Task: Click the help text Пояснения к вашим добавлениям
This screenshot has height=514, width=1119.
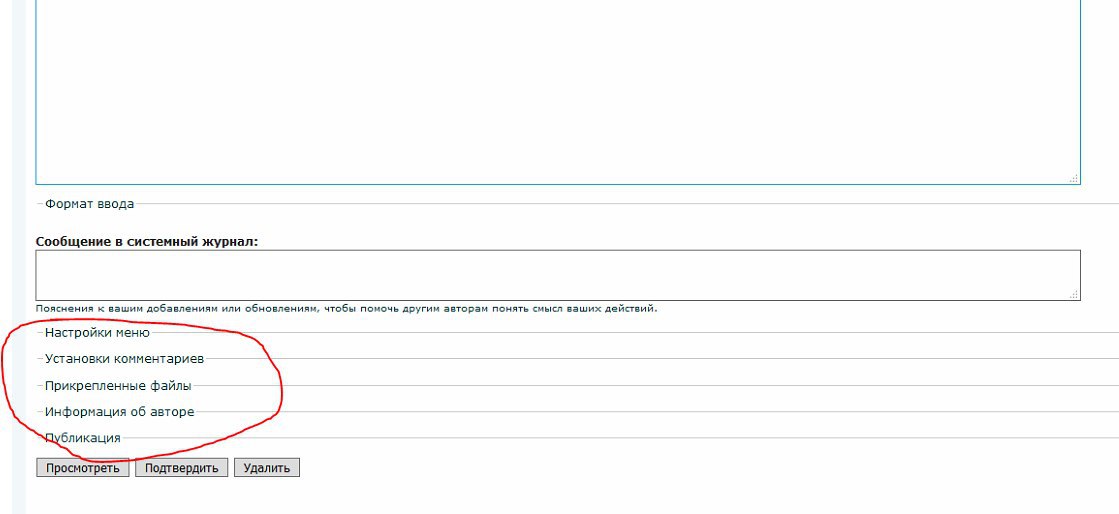Action: pyautogui.click(x=346, y=309)
